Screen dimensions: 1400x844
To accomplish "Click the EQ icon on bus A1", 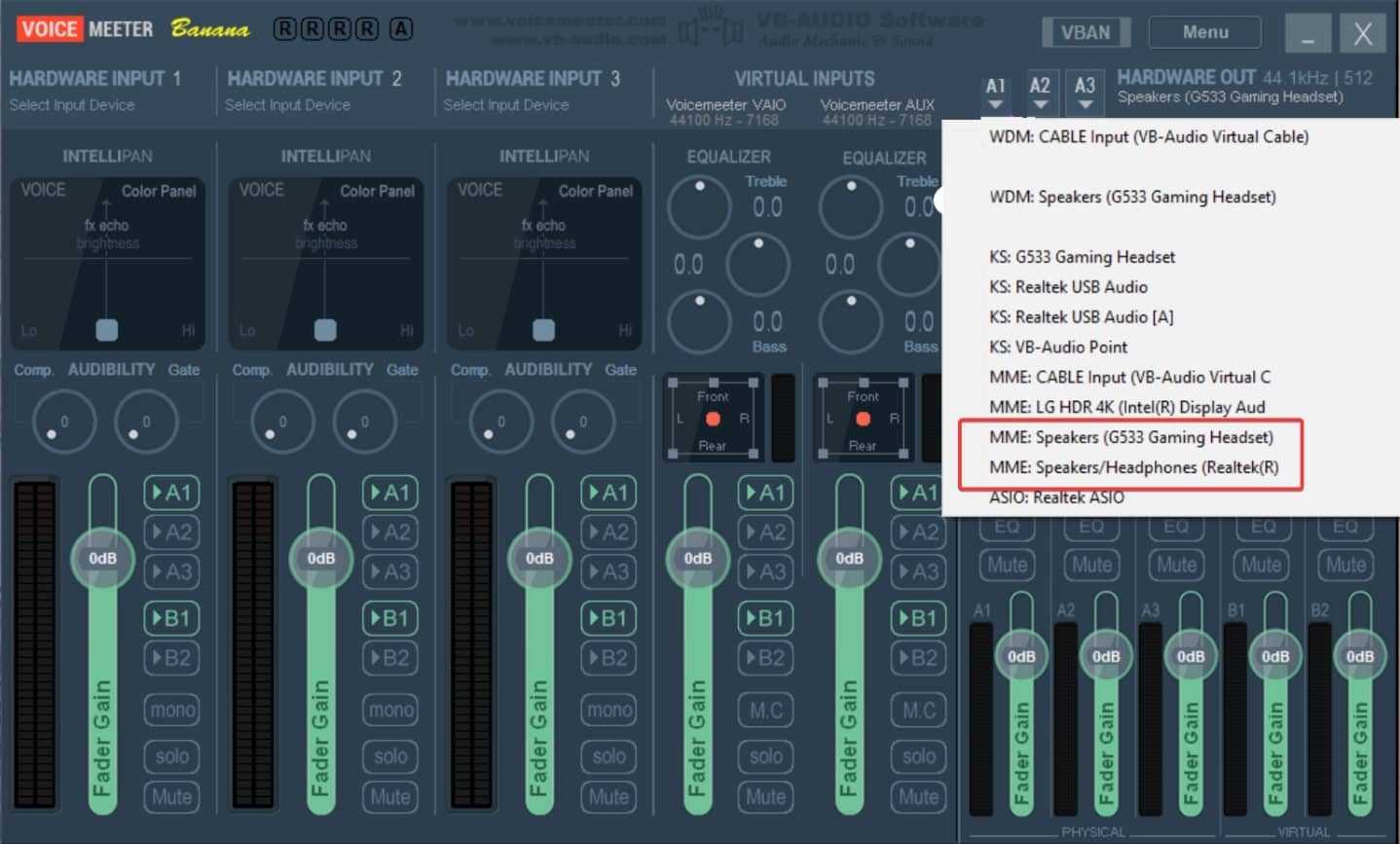I will [x=1007, y=526].
